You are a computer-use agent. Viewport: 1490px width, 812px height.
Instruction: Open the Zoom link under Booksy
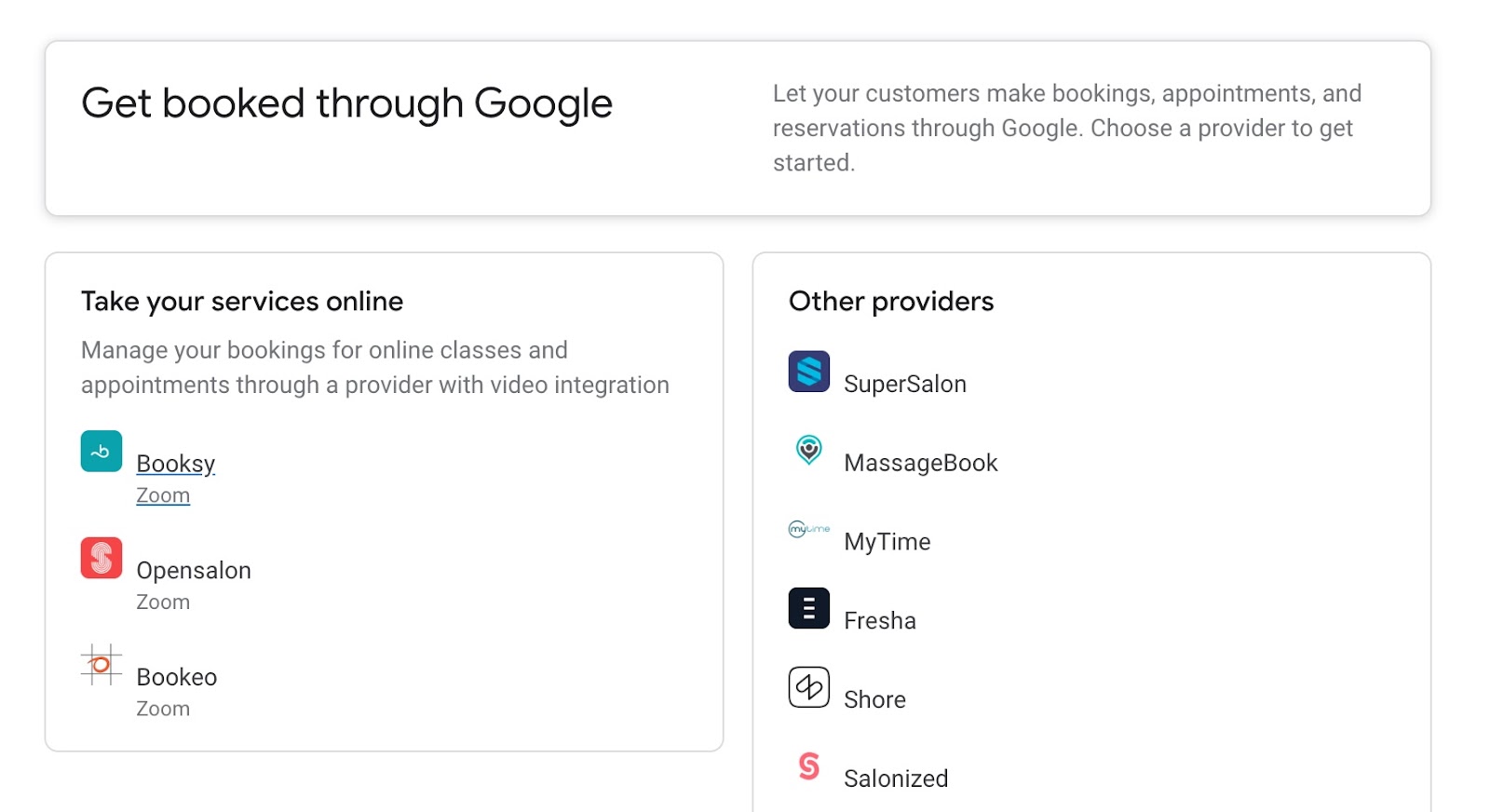point(163,495)
